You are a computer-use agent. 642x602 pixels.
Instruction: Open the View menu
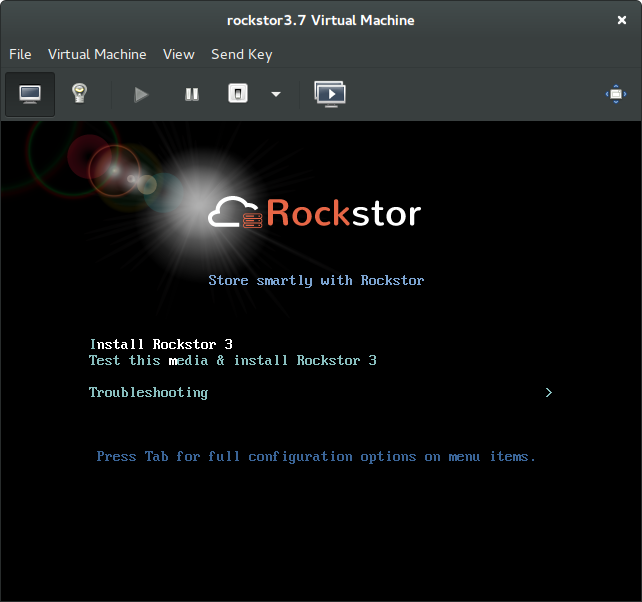(x=179, y=54)
